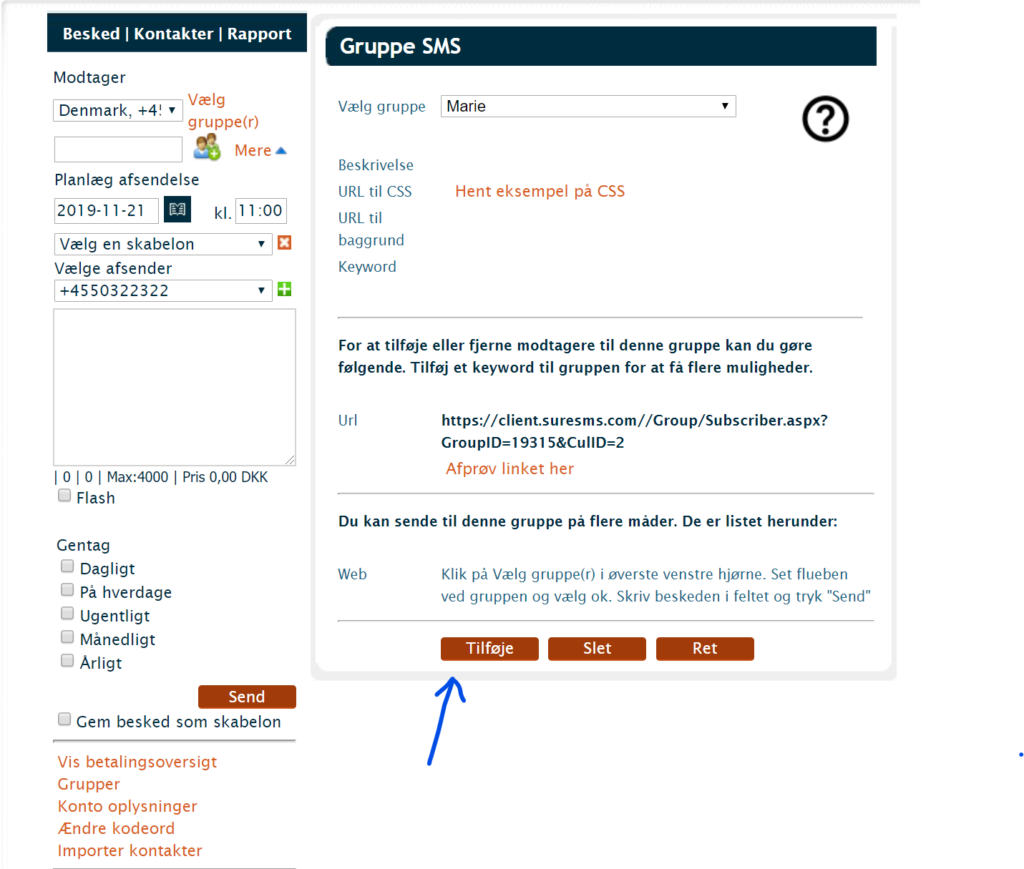Screen dimensions: 1024x869
Task: Tick Gem besked som skabelon checkbox
Action: pos(64,719)
